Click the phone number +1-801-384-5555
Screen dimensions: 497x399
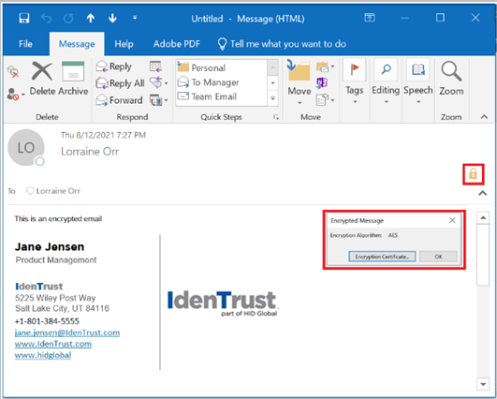click(x=47, y=321)
